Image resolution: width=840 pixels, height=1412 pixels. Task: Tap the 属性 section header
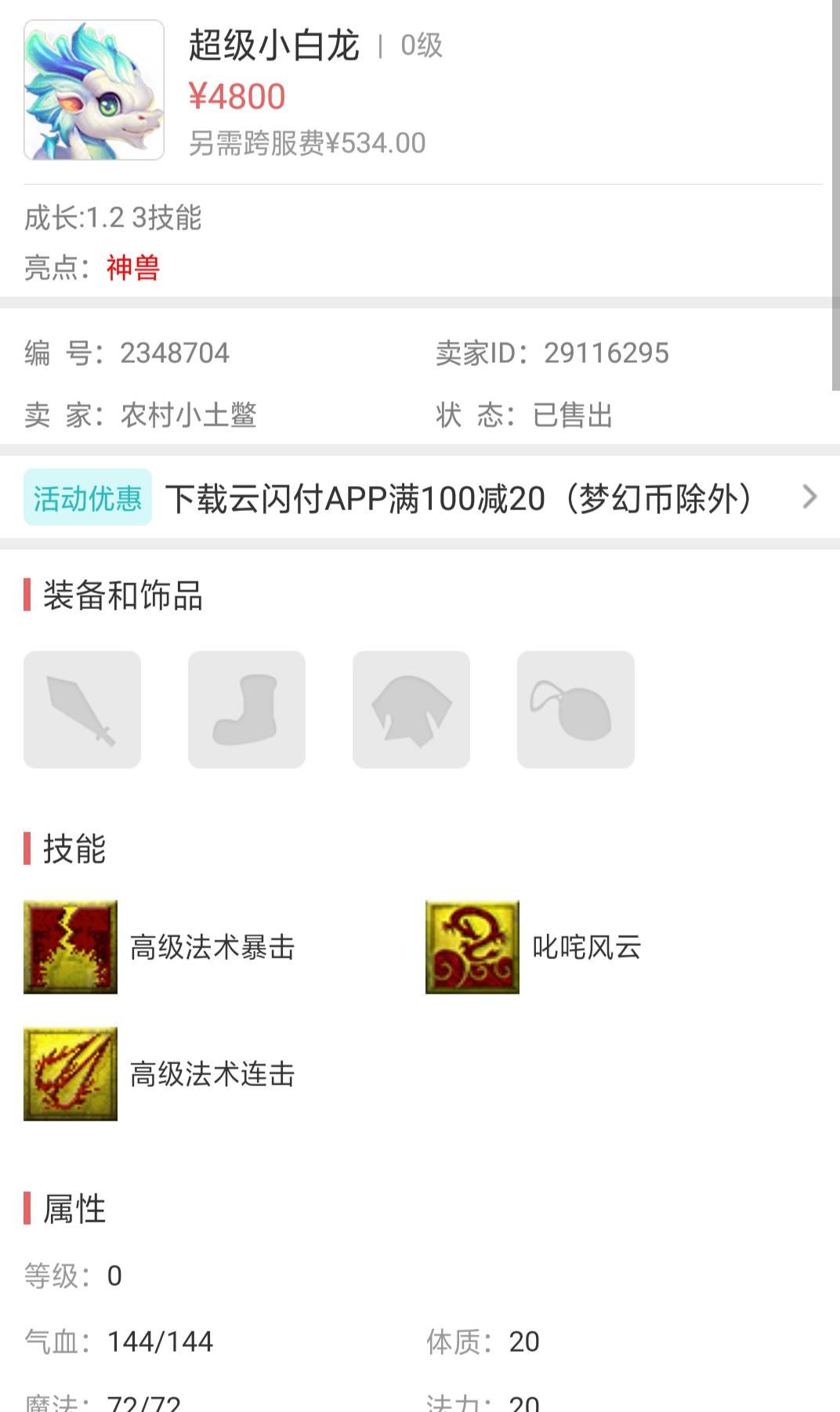(74, 1209)
